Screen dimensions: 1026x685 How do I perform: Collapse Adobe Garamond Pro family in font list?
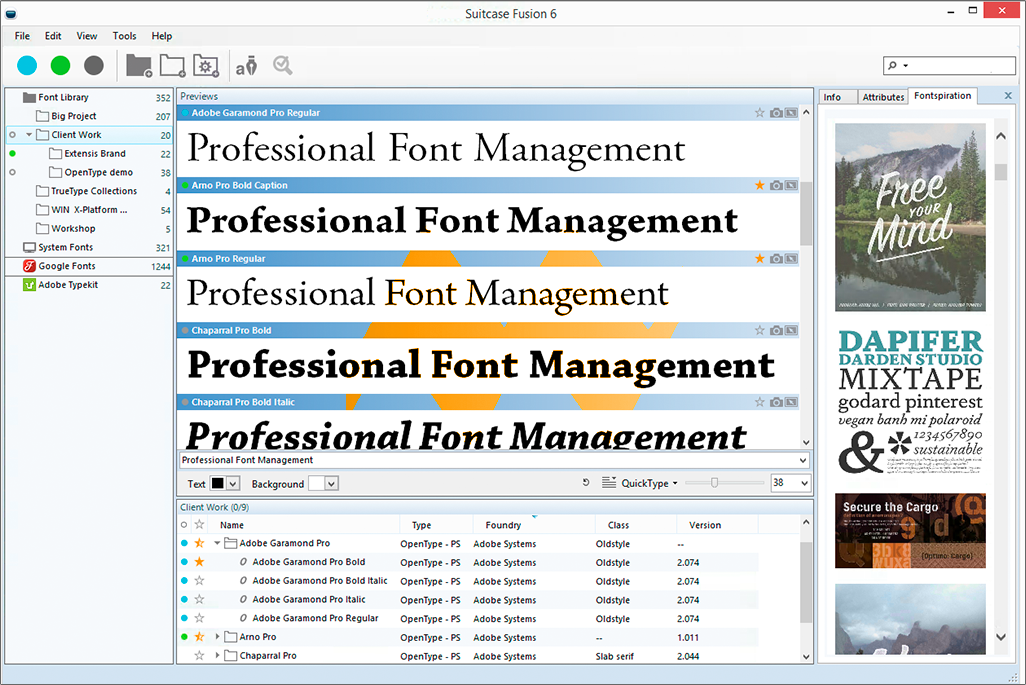217,543
